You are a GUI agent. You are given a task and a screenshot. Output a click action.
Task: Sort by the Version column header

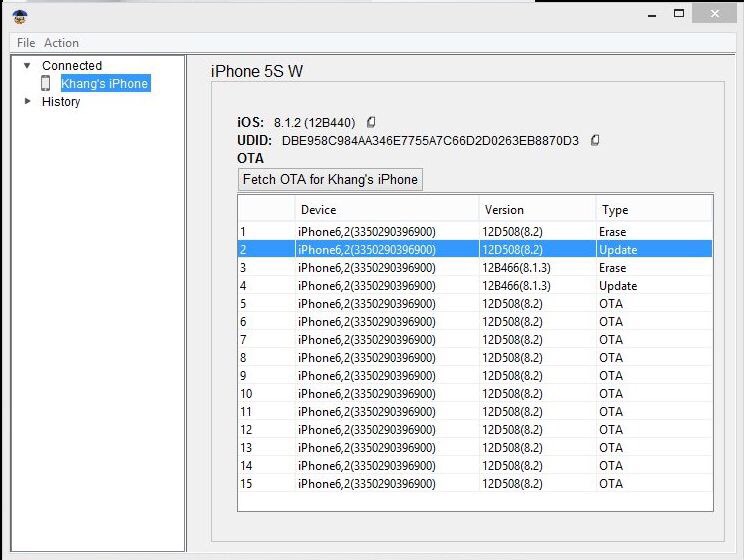[x=537, y=210]
